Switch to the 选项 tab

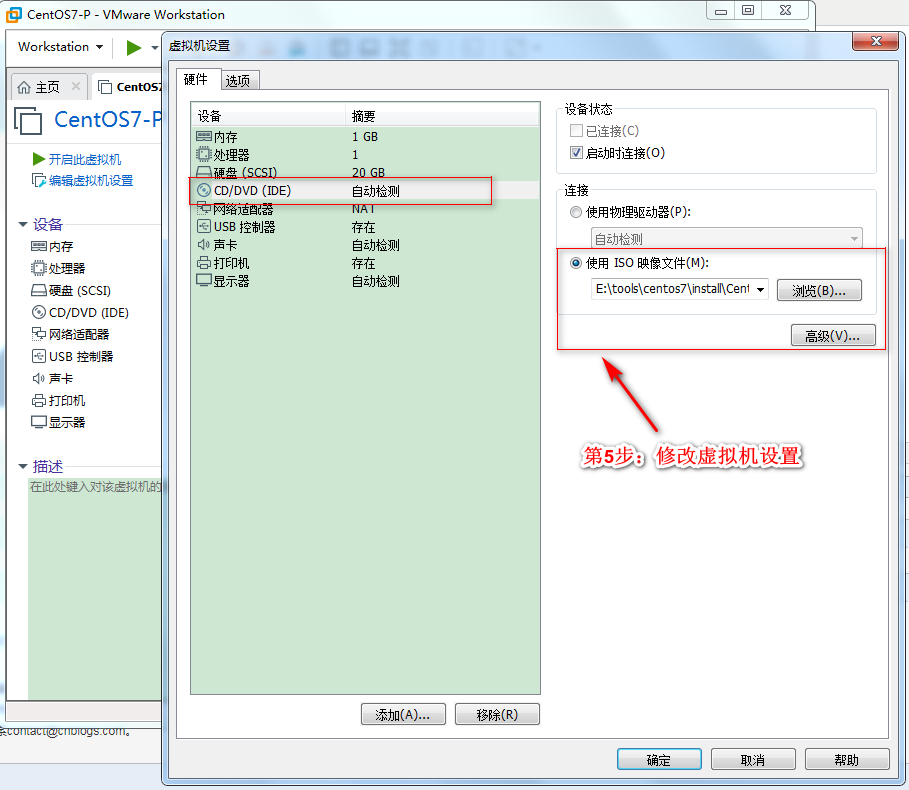coord(238,81)
